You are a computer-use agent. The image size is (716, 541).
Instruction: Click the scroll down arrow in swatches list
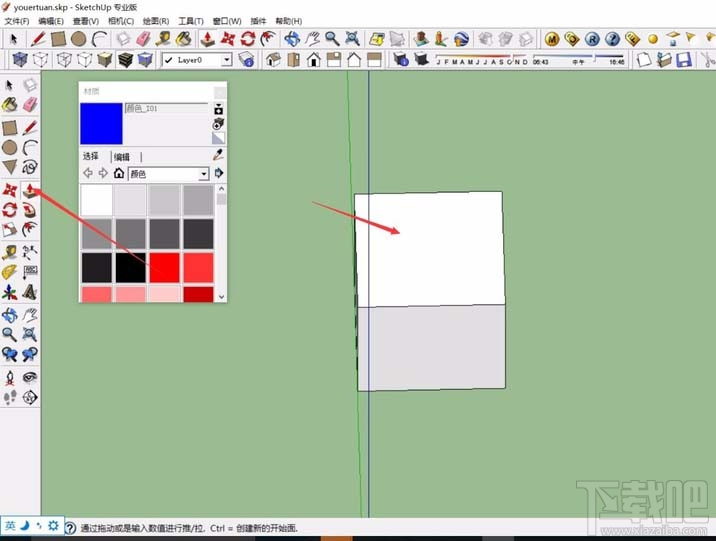(x=221, y=297)
